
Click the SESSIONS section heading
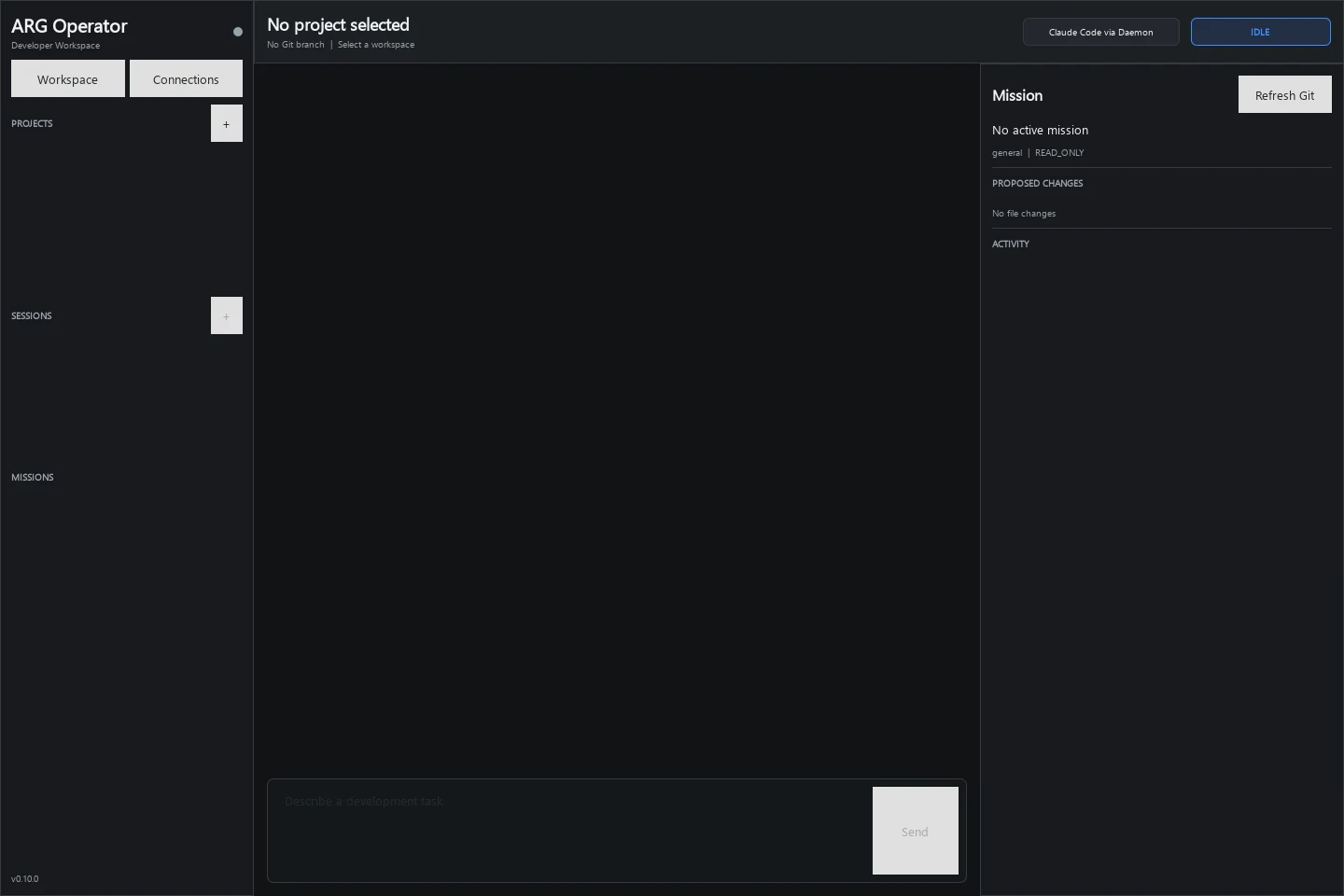coord(32,315)
